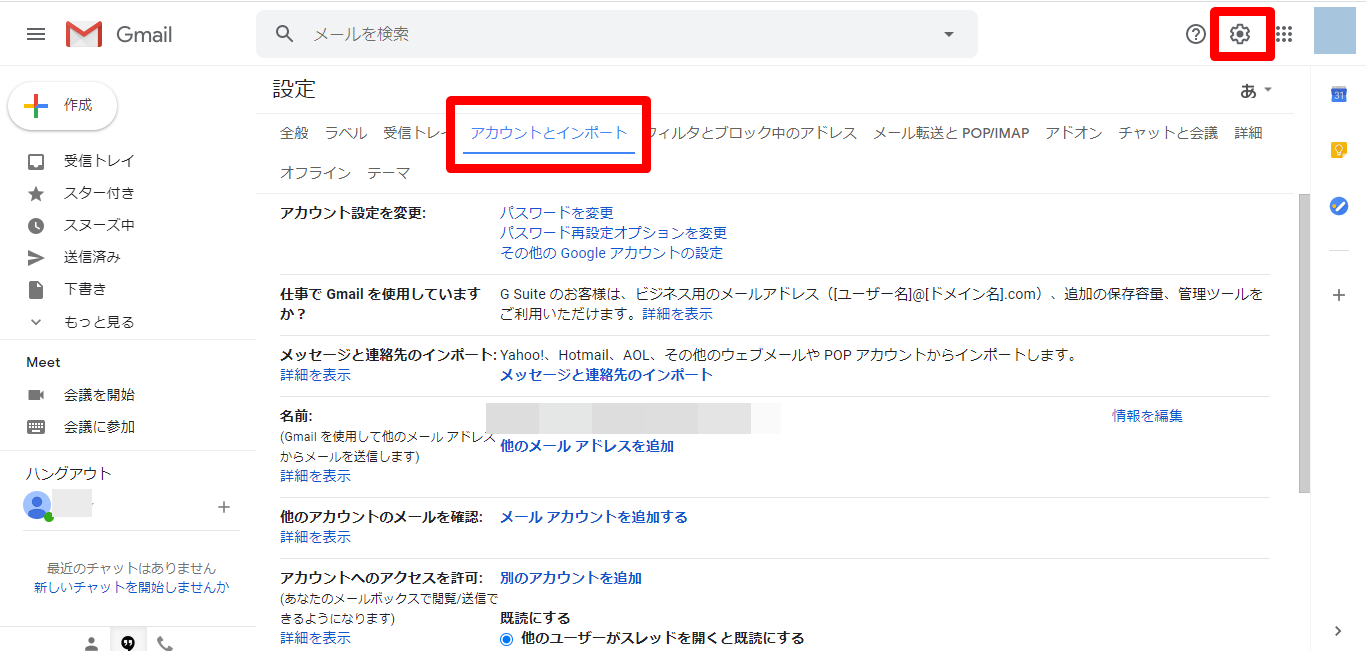Select 他のユーザーがスレッドを開くと既読にする radio button
Image resolution: width=1366 pixels, height=651 pixels.
pos(507,638)
